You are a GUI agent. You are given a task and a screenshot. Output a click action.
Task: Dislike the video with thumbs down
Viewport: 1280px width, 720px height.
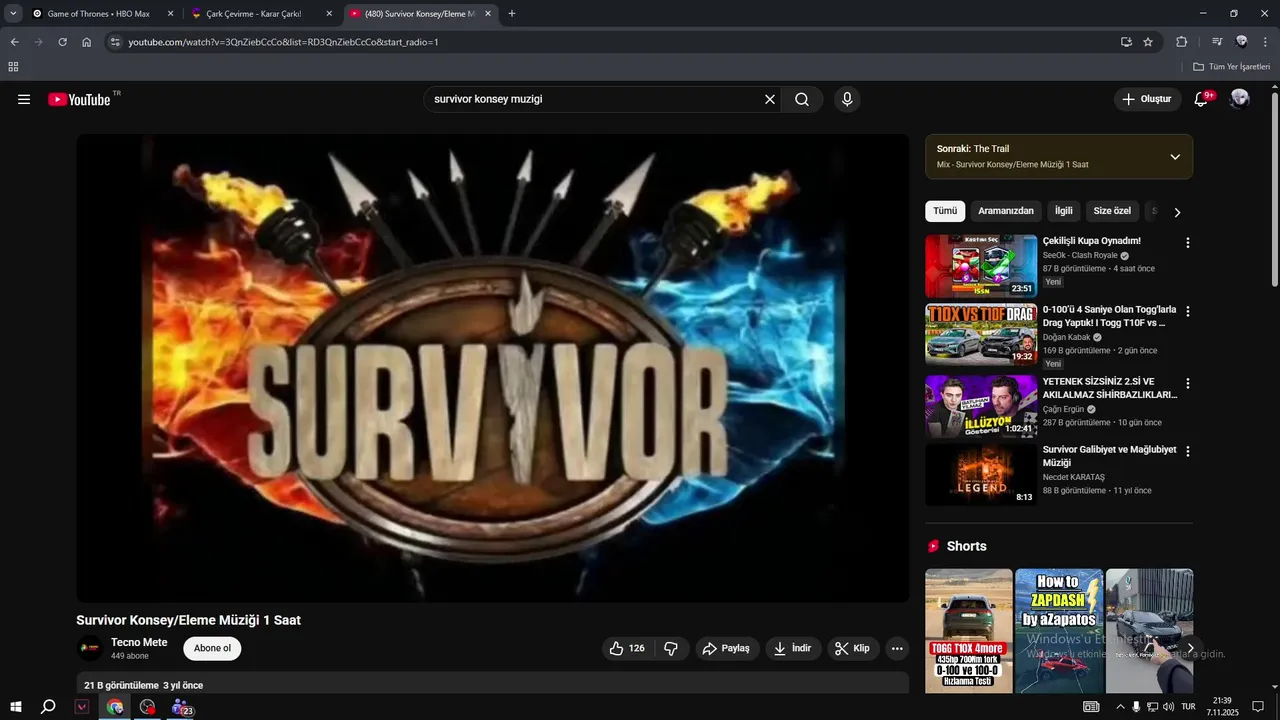pyautogui.click(x=671, y=648)
